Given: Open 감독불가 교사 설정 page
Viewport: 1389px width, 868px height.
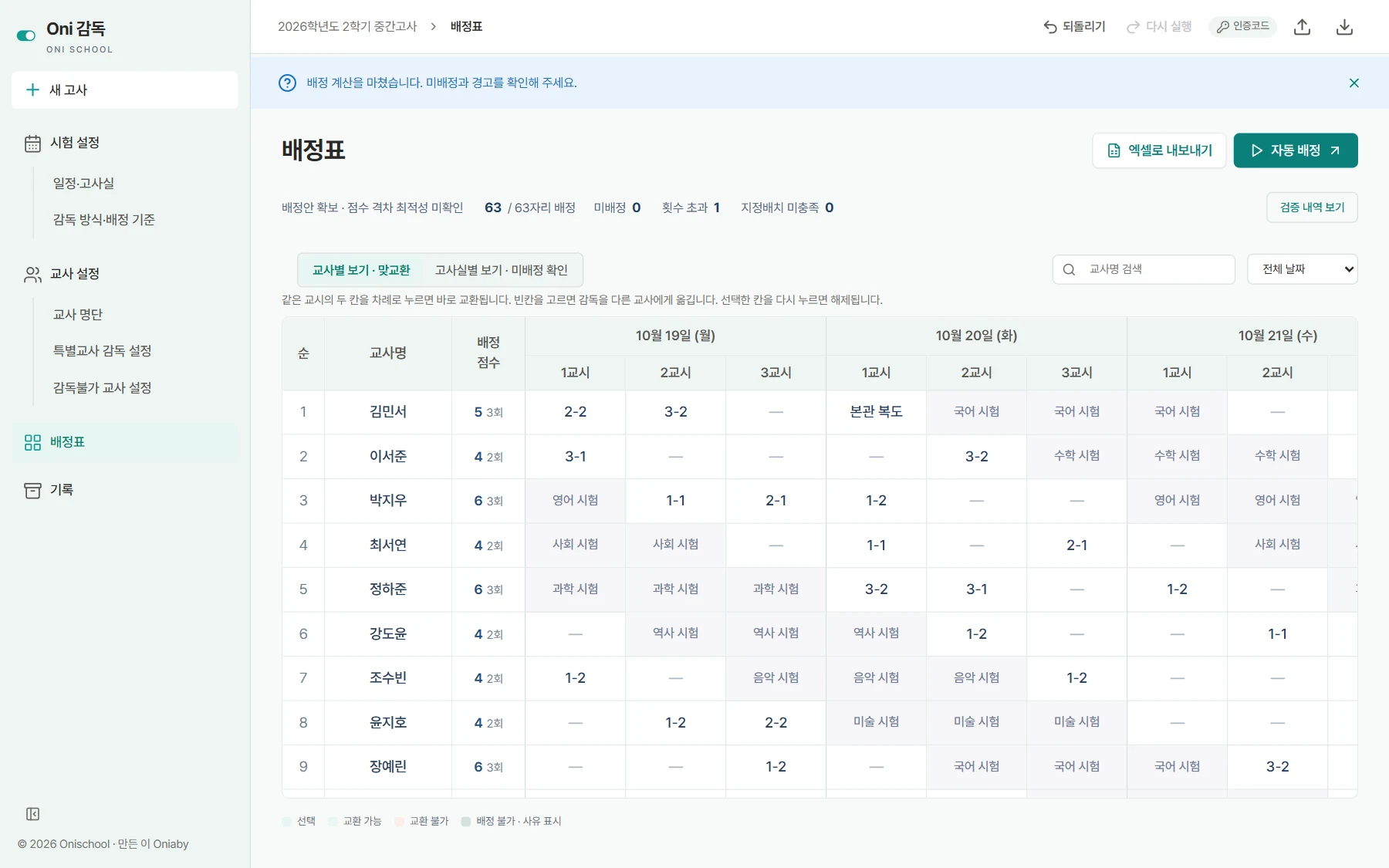Looking at the screenshot, I should pos(102,388).
